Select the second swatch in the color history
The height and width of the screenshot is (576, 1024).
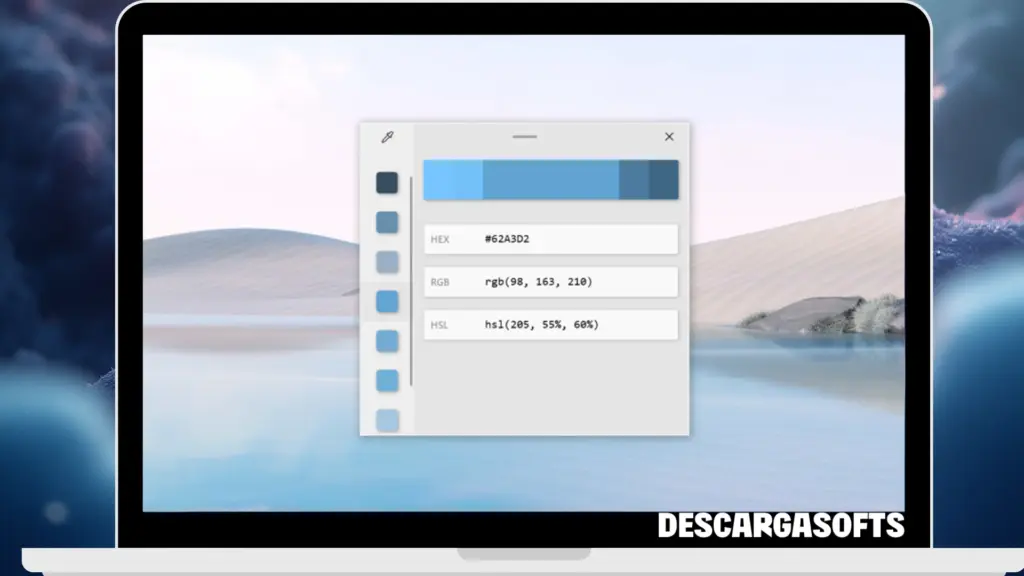[387, 222]
